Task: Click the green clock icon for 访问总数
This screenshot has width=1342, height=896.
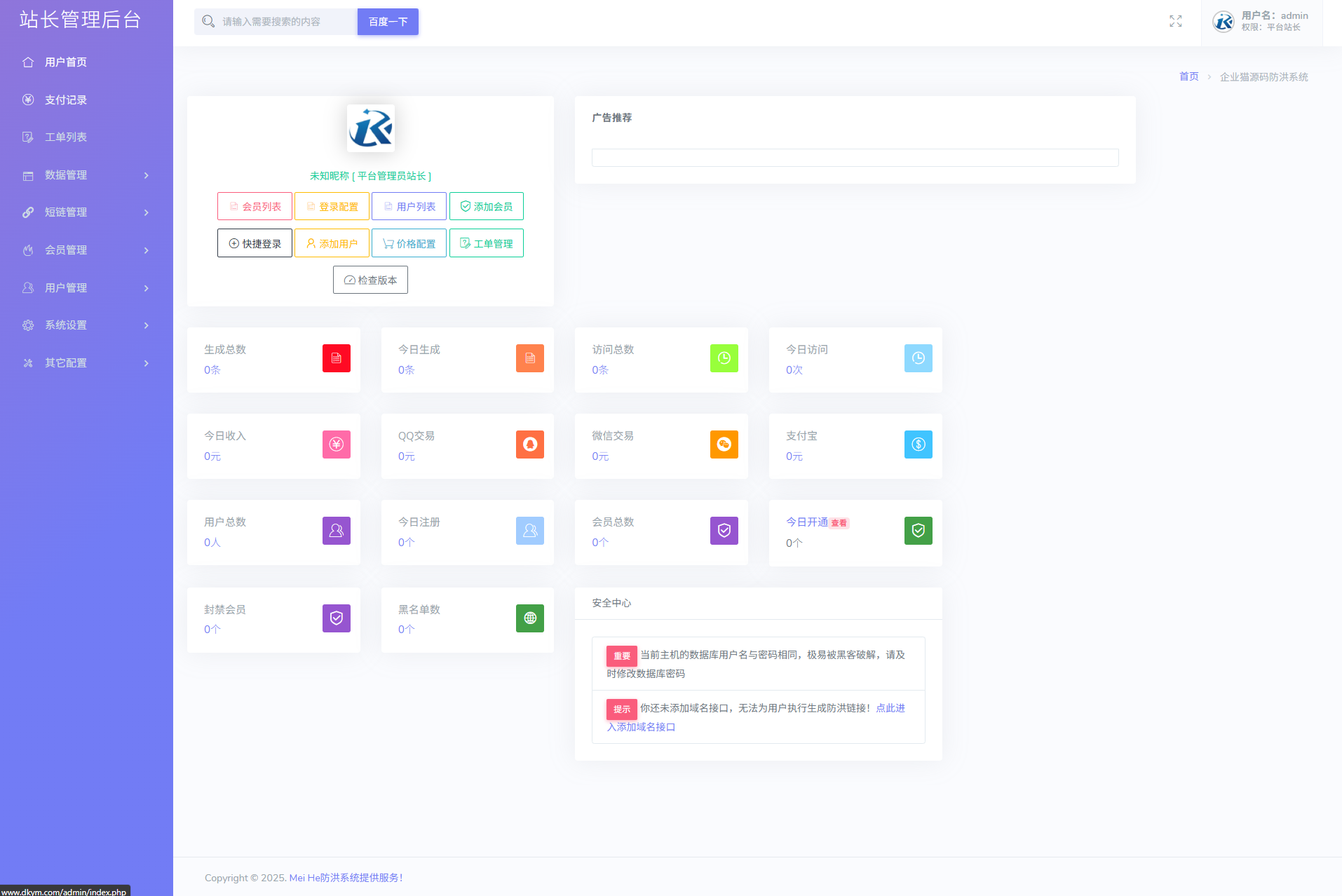Action: point(724,358)
